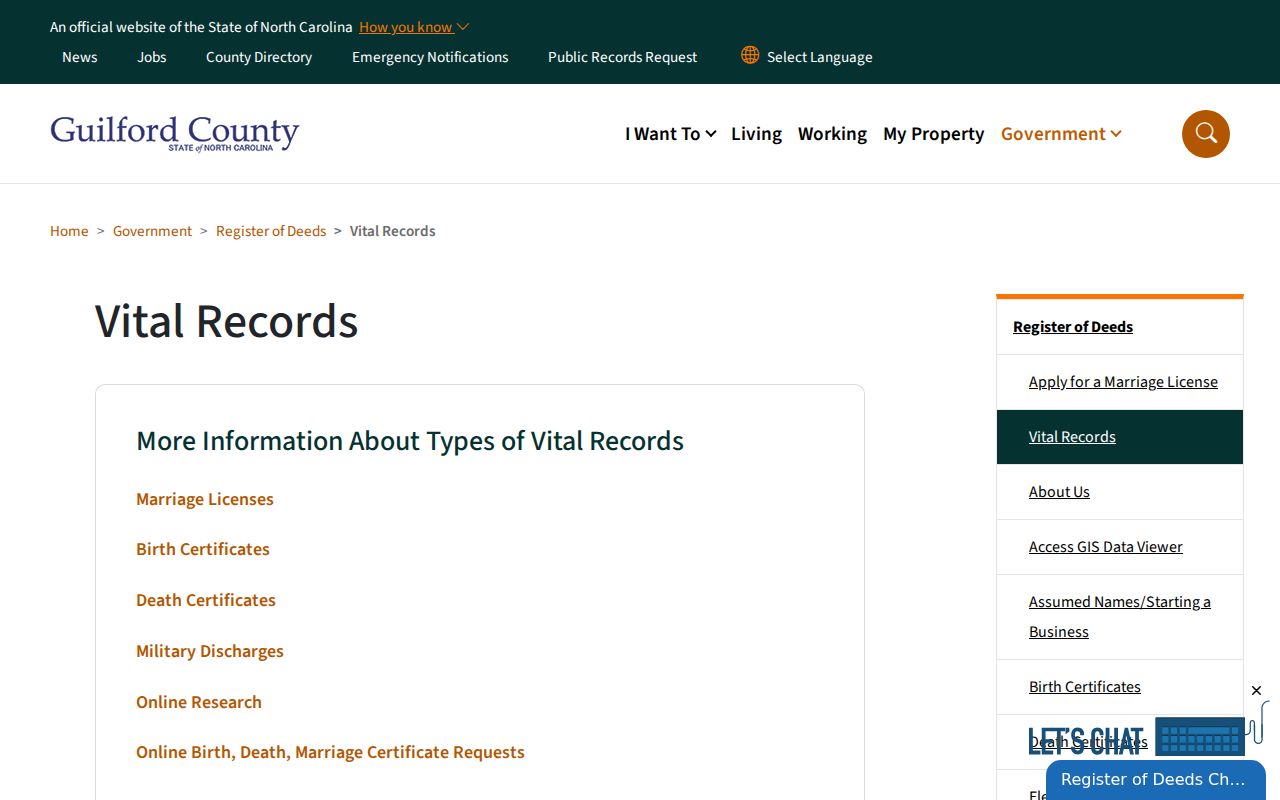This screenshot has width=1280, height=800.
Task: Open the Living menu item
Action: point(756,133)
